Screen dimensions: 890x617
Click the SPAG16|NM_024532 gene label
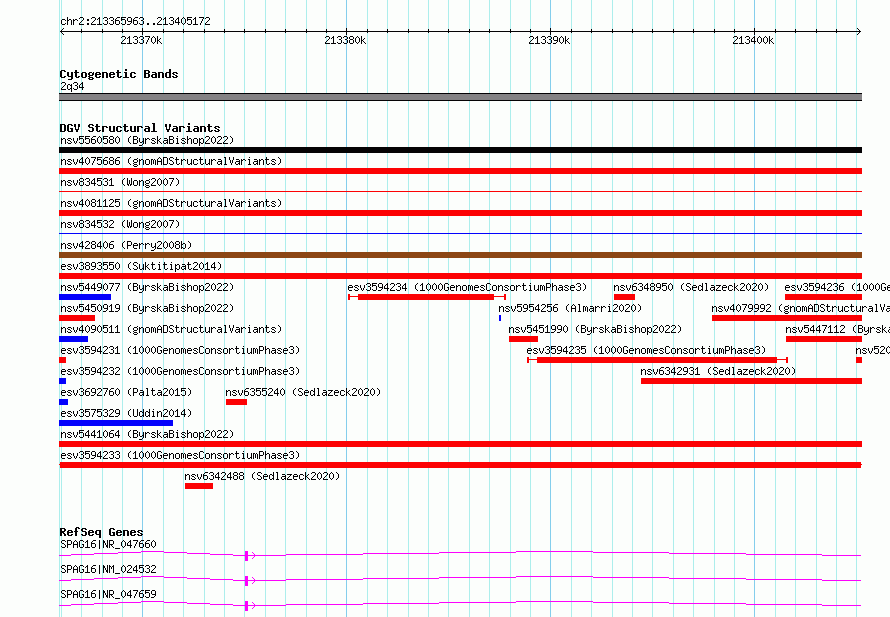pos(108,569)
